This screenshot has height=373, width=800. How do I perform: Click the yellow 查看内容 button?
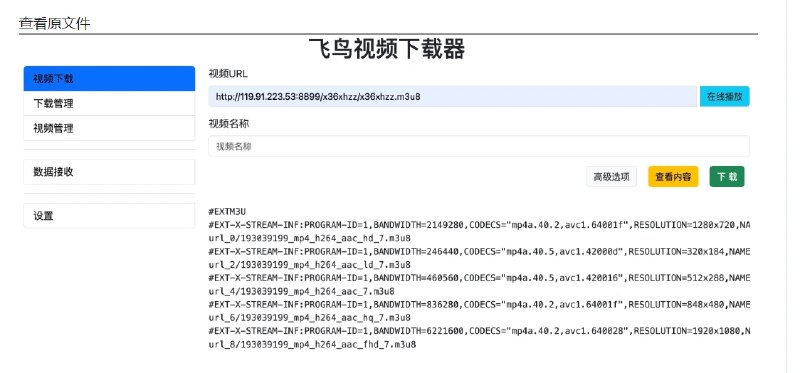pyautogui.click(x=673, y=177)
